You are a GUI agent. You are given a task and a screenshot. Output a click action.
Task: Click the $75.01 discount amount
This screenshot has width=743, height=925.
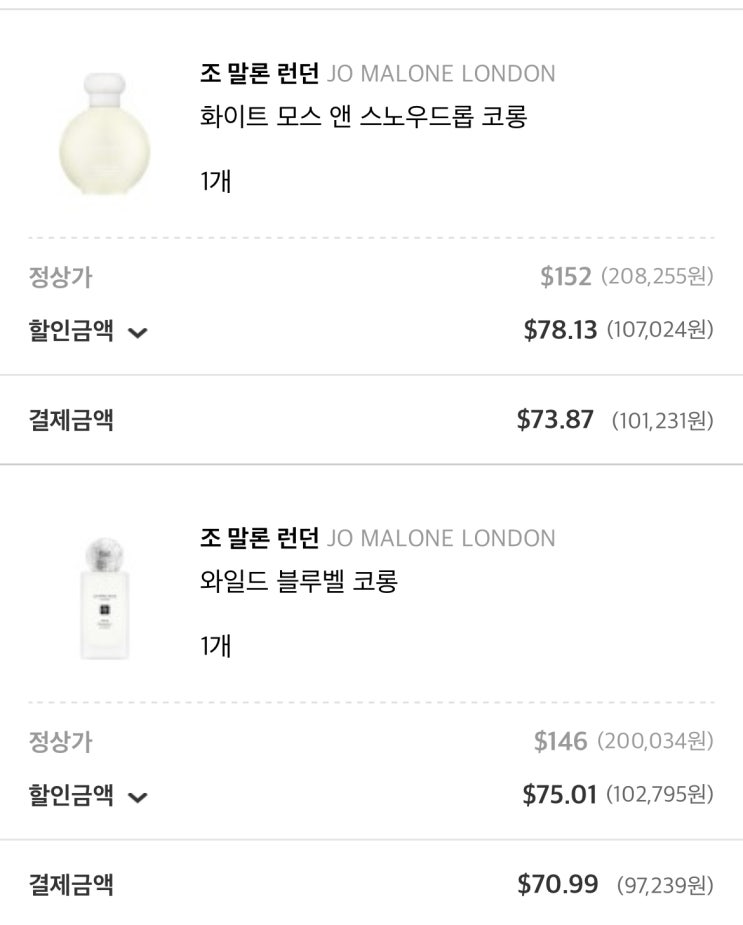[559, 795]
